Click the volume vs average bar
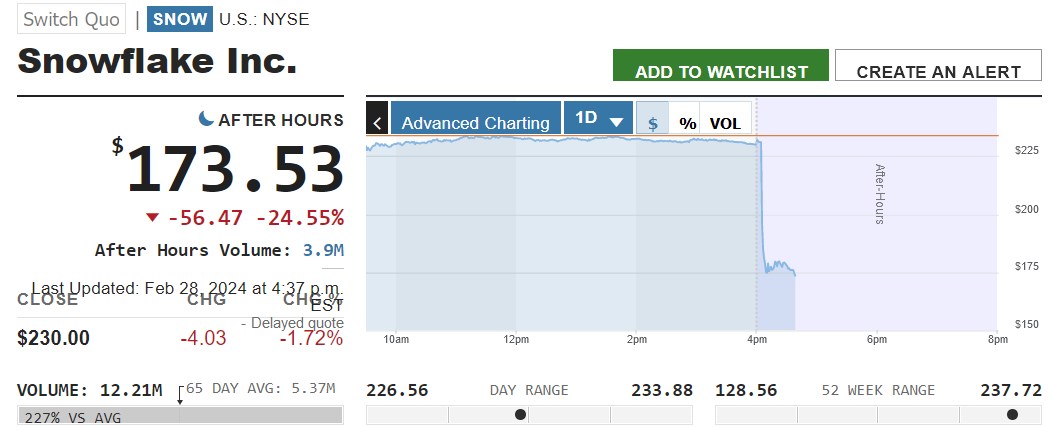This screenshot has width=1055, height=427. [x=180, y=416]
